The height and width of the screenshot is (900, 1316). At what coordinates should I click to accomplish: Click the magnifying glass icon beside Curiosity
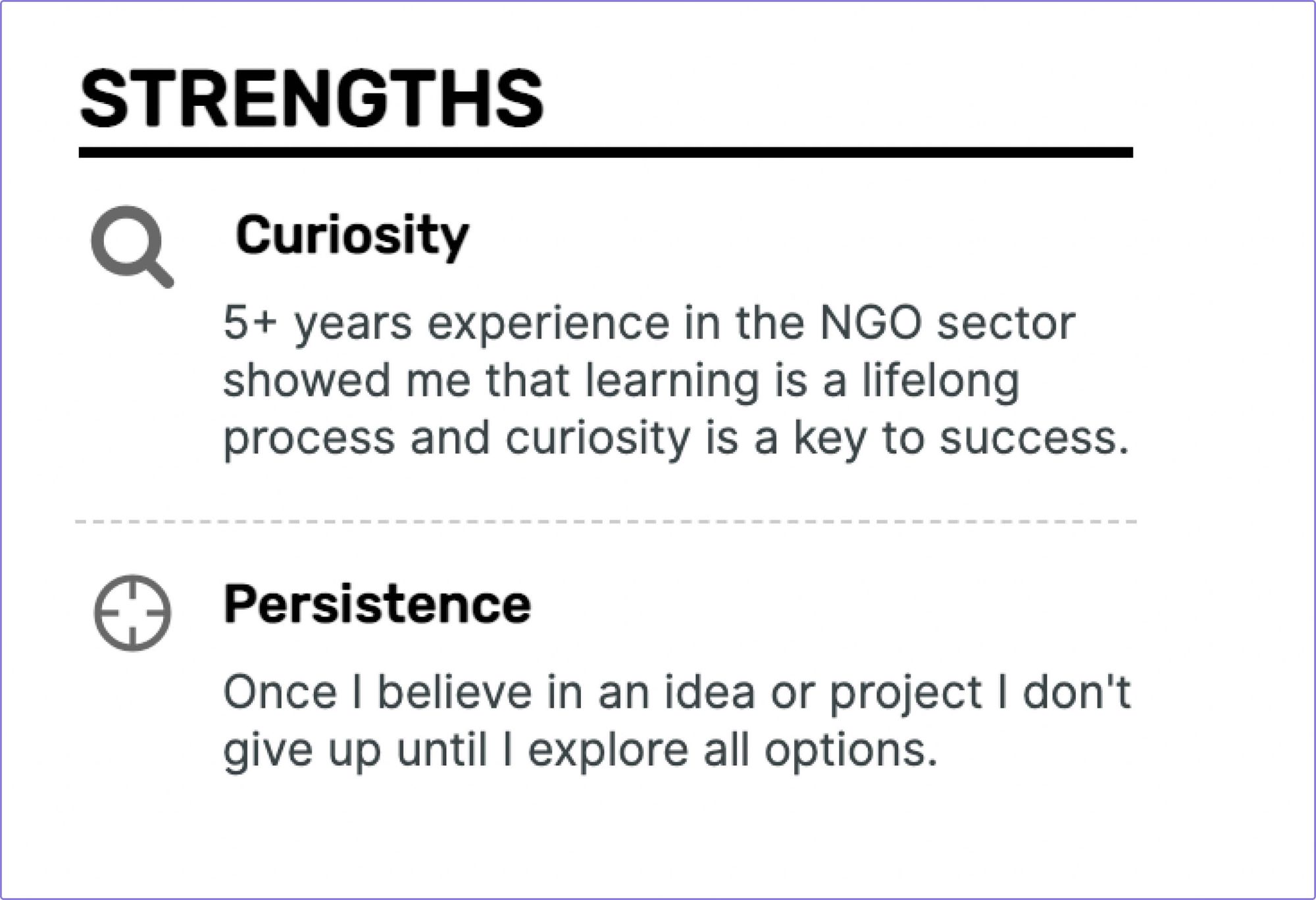[132, 247]
